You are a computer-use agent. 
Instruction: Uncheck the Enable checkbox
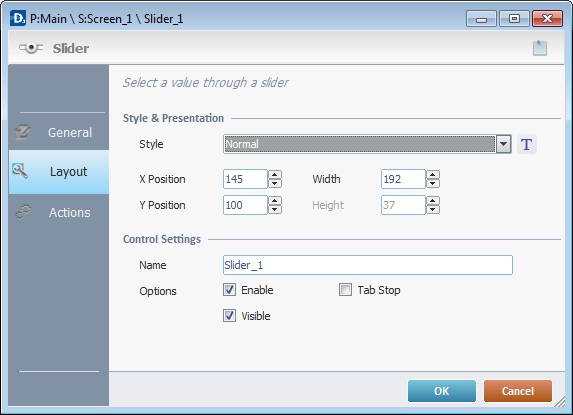coord(229,290)
